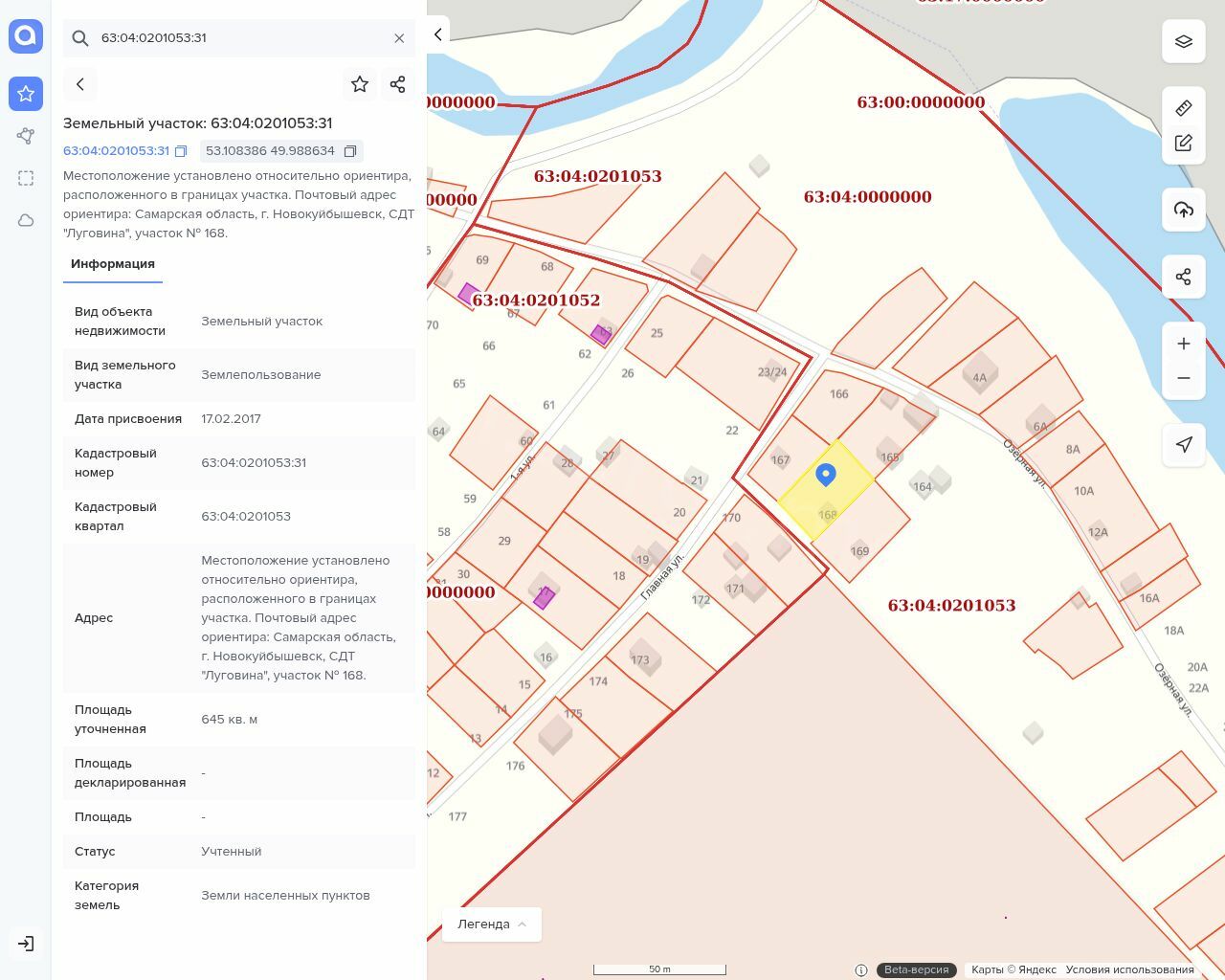Zoom in the map with plus
The width and height of the screenshot is (1225, 980).
pyautogui.click(x=1184, y=344)
